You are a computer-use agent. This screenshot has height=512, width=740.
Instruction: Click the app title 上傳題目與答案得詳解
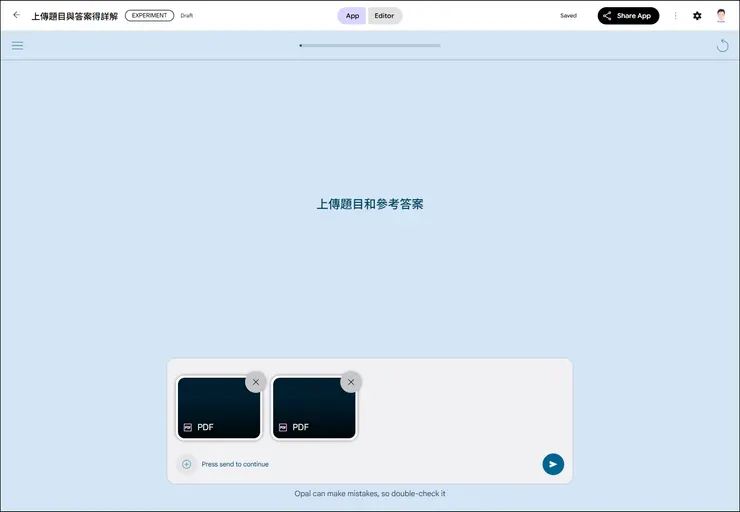pyautogui.click(x=75, y=16)
